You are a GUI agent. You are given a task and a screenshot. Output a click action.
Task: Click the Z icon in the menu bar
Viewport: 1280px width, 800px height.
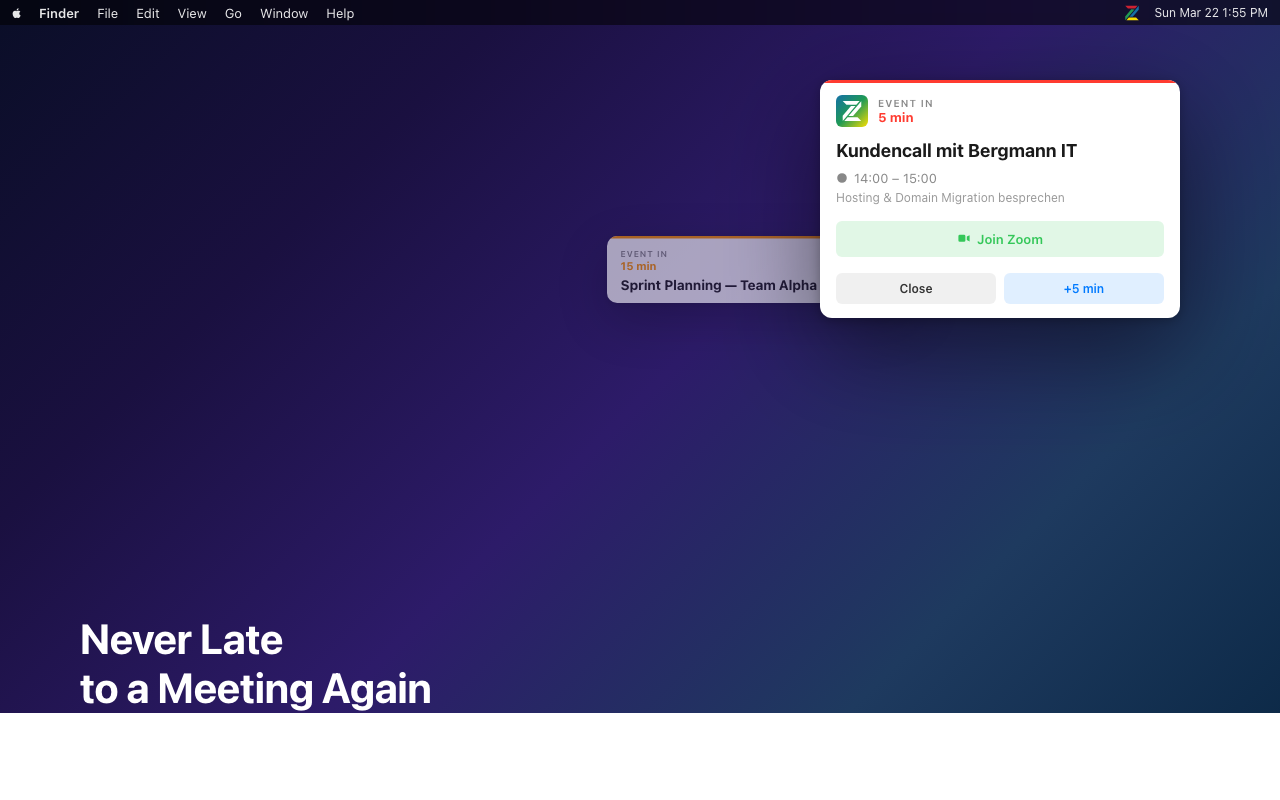pyautogui.click(x=1131, y=13)
